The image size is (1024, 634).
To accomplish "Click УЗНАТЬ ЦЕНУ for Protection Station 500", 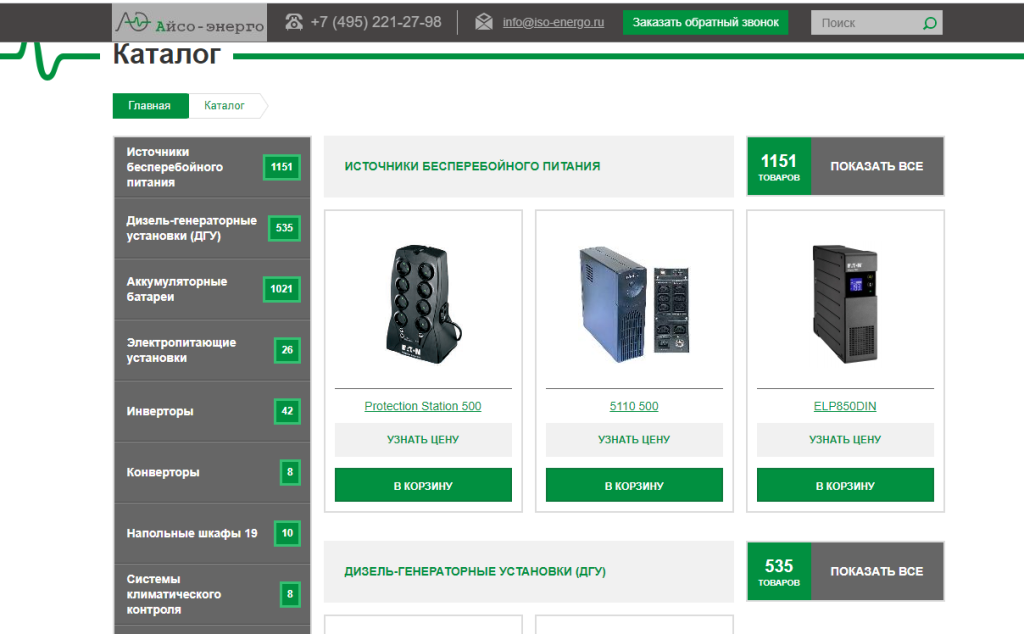I will coord(423,440).
